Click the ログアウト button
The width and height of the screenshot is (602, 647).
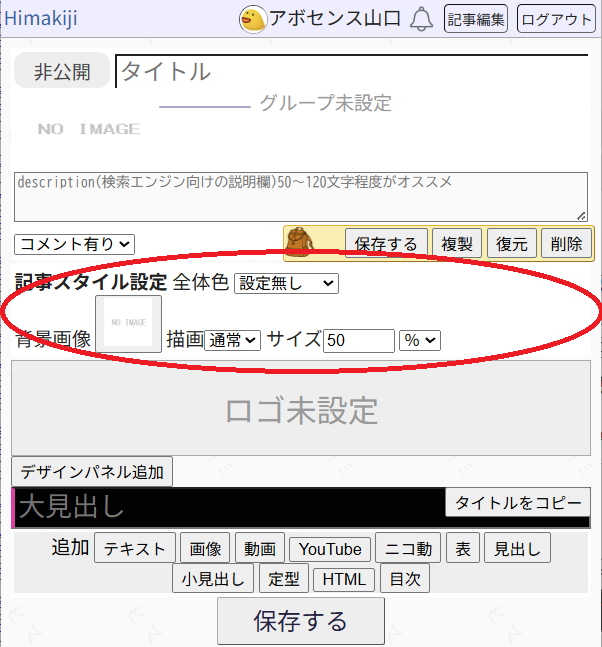[556, 18]
